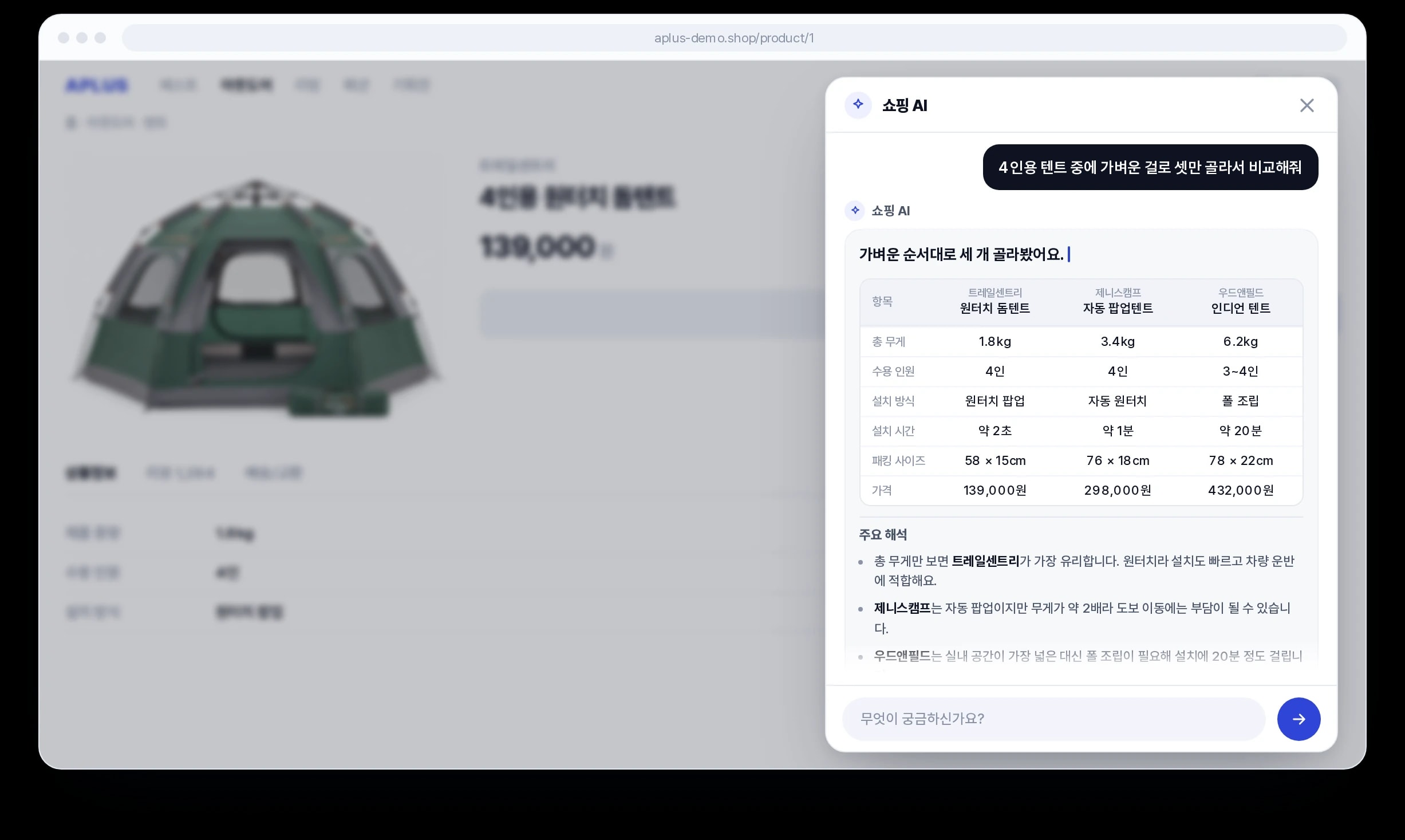Click the blurred APLUS logo
Image resolution: width=1405 pixels, height=840 pixels.
tap(97, 85)
